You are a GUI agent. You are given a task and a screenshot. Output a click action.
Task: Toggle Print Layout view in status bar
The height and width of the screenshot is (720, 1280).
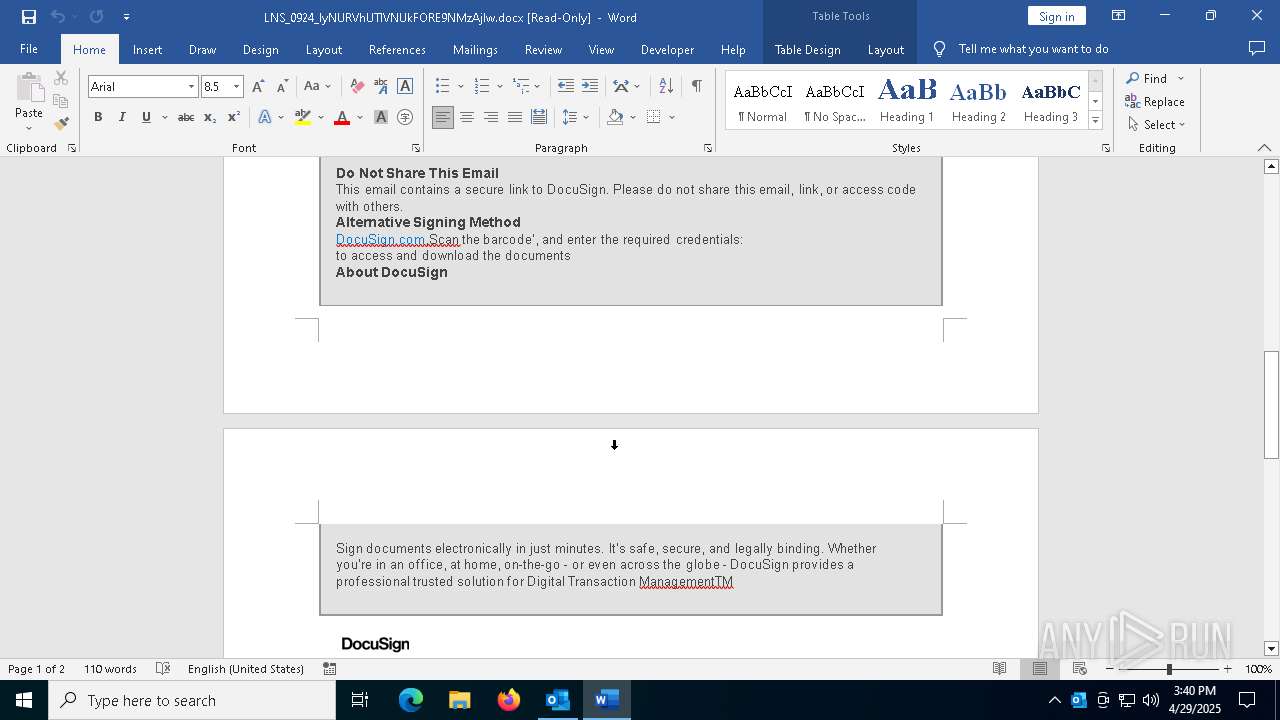[x=1040, y=669]
